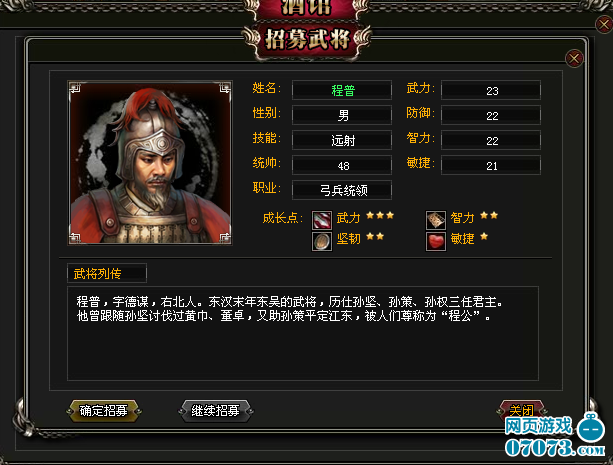Viewport: 613px width, 465px height.
Task: Click the 网页游戏 mascot logo icon
Action: 591,428
